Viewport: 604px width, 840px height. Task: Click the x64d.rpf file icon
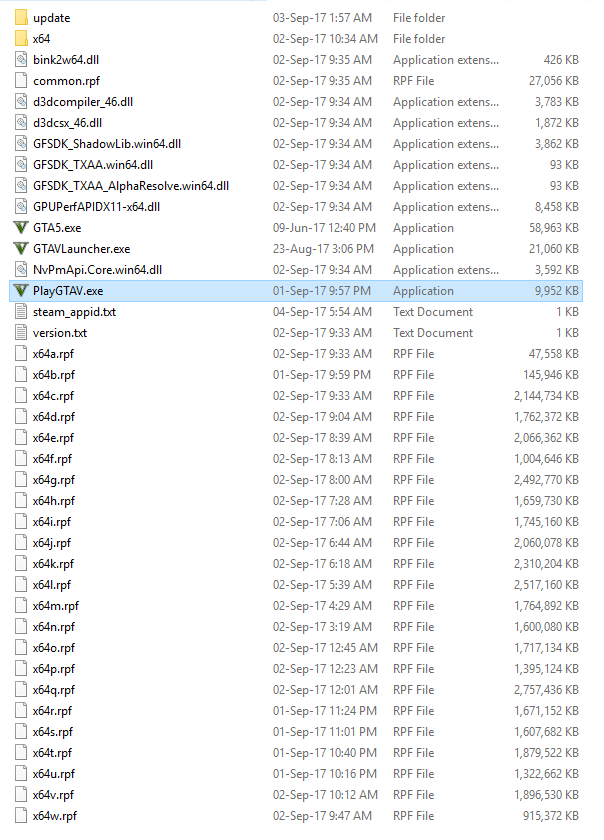pyautogui.click(x=21, y=416)
